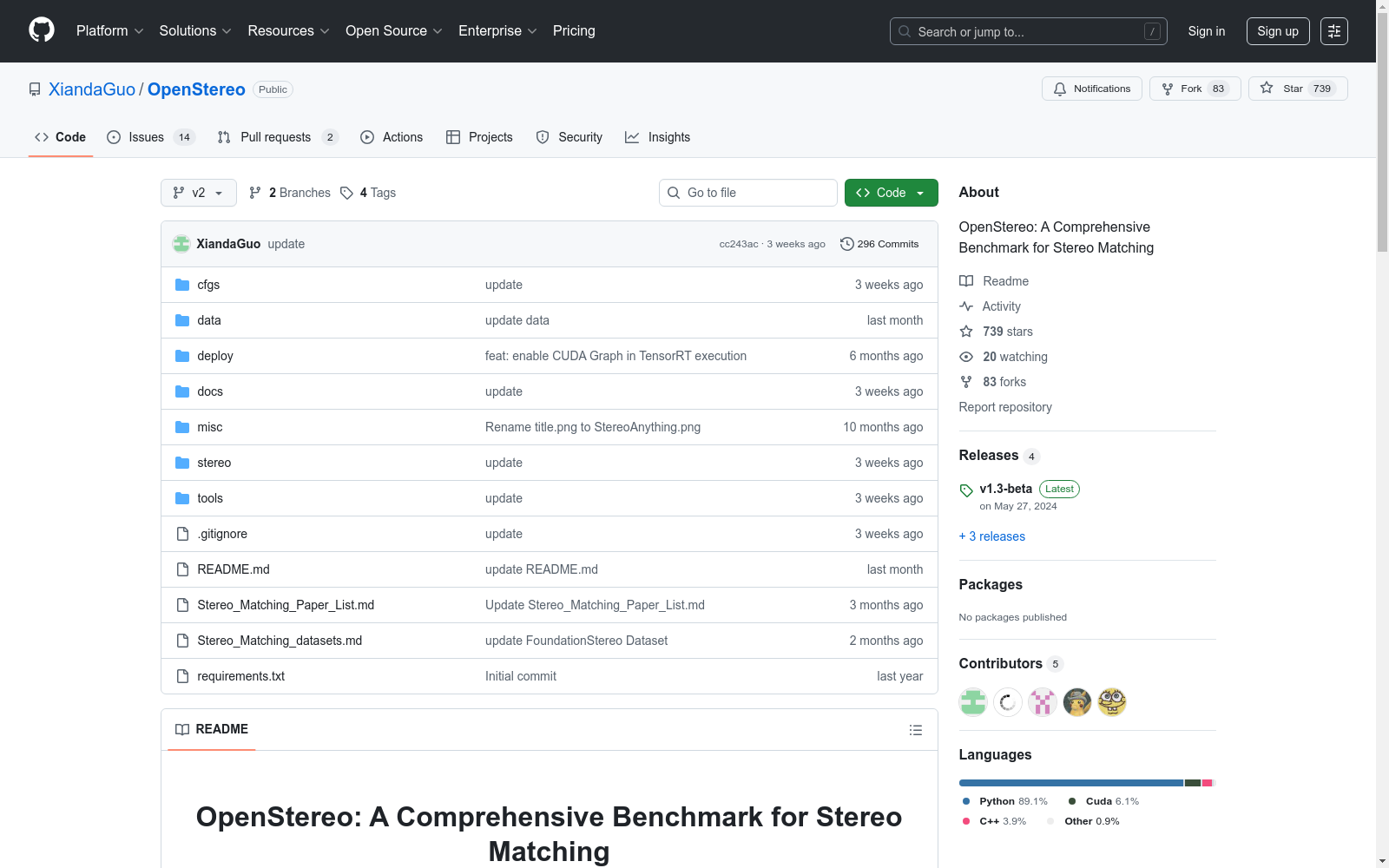Expand the Open Source menu

pos(394,31)
